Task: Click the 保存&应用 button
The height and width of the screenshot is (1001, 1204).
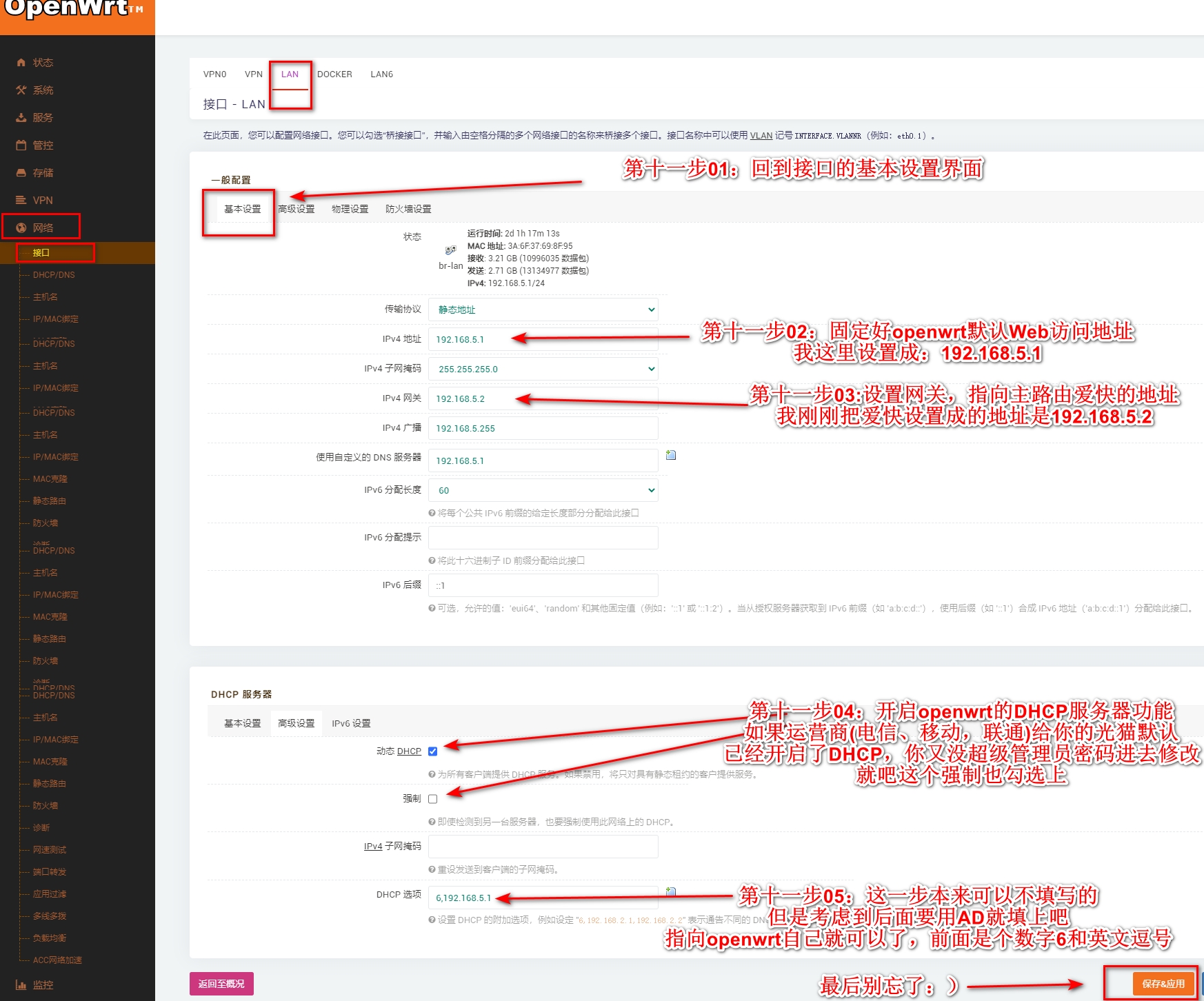Action: 1163,984
